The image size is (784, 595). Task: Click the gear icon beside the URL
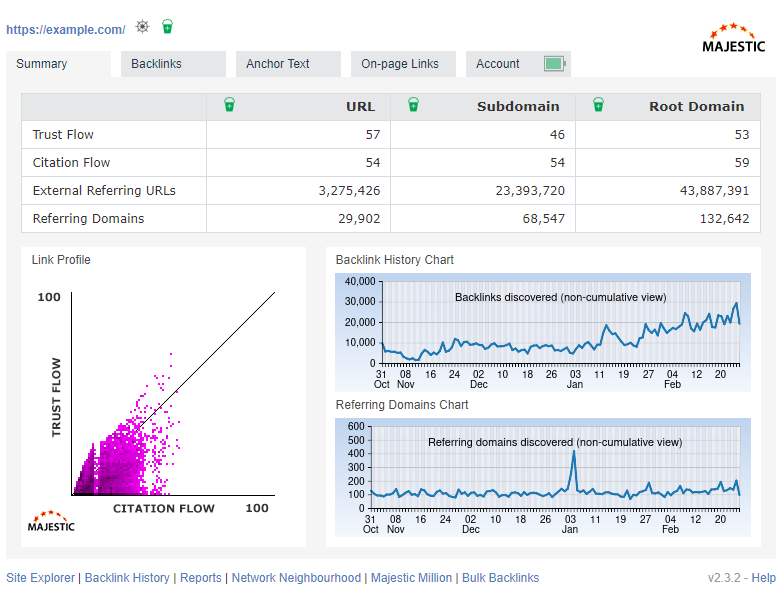[143, 27]
